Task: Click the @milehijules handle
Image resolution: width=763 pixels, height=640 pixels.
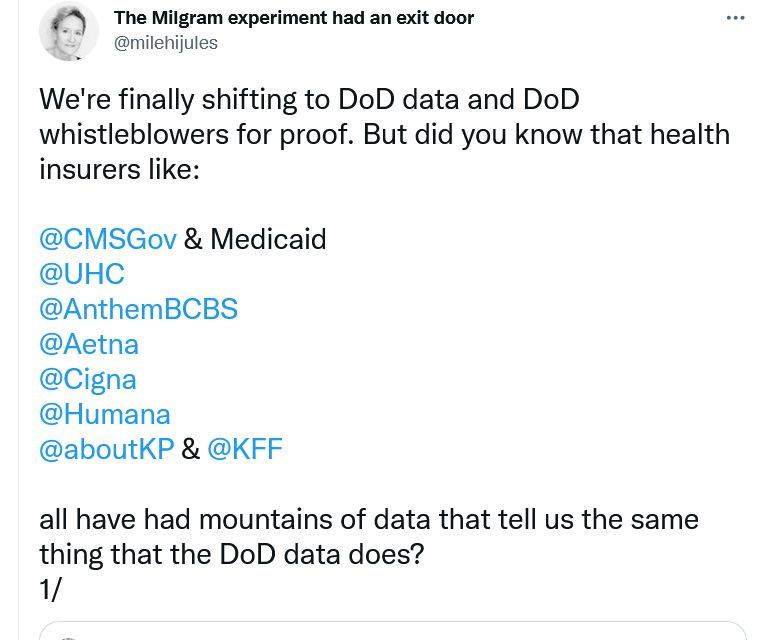Action: click(166, 42)
